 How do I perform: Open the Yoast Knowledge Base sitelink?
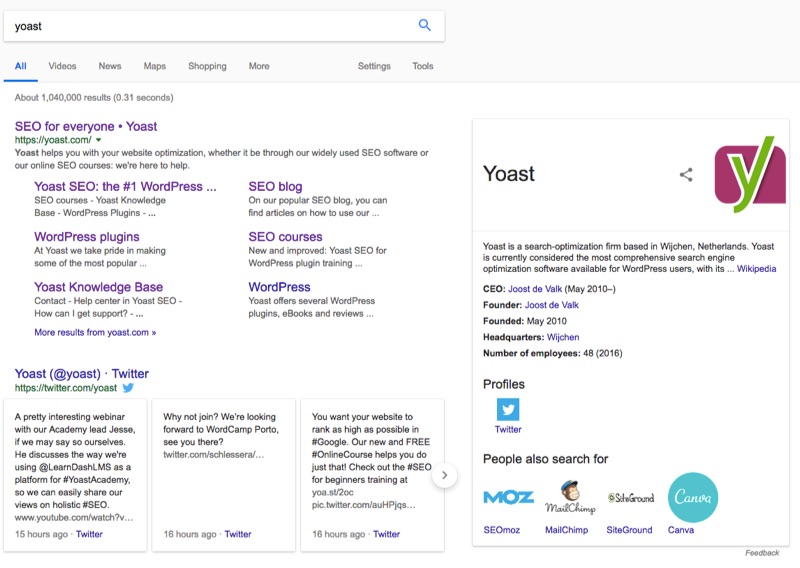pyautogui.click(x=98, y=287)
